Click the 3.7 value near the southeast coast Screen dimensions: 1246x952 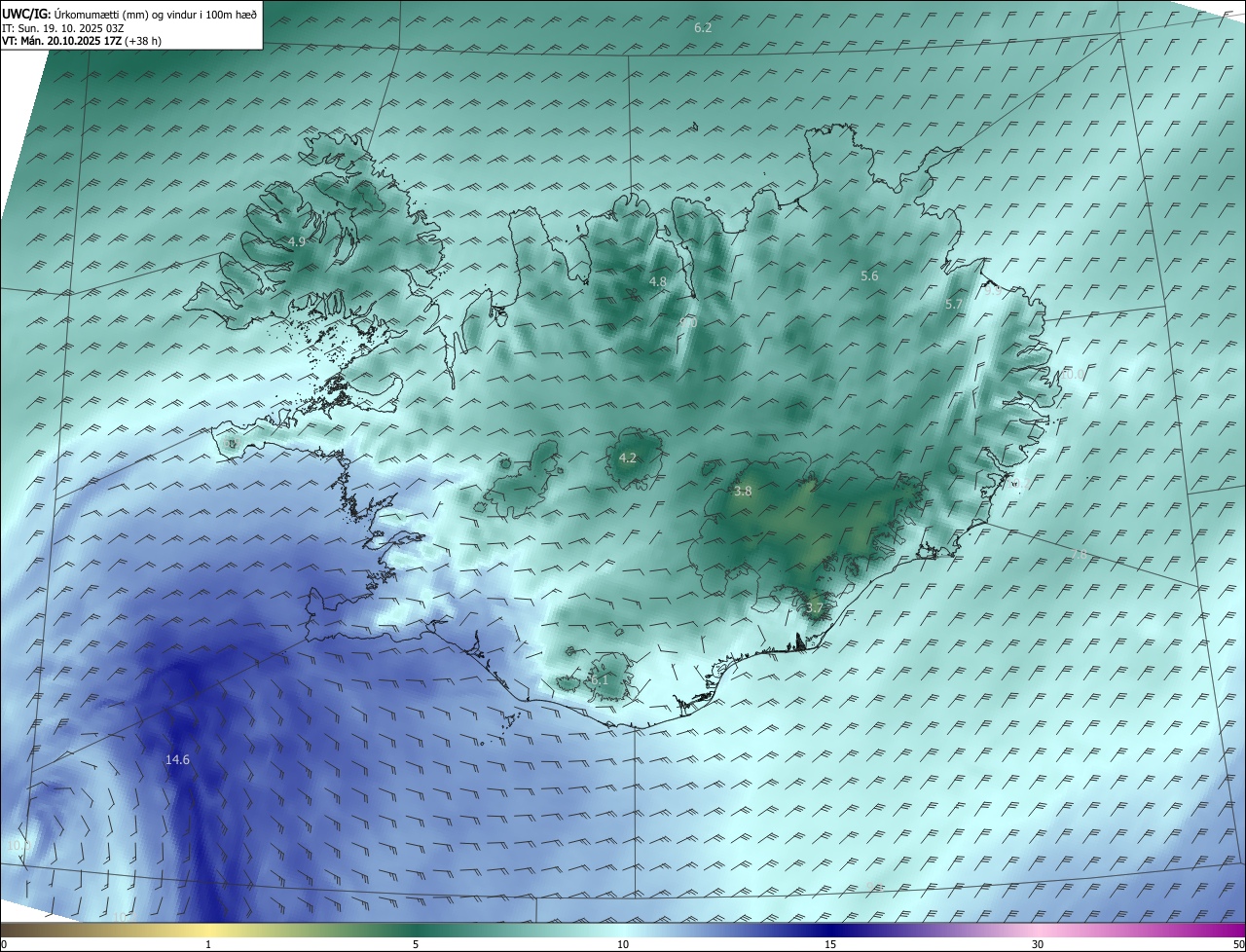pyautogui.click(x=815, y=608)
